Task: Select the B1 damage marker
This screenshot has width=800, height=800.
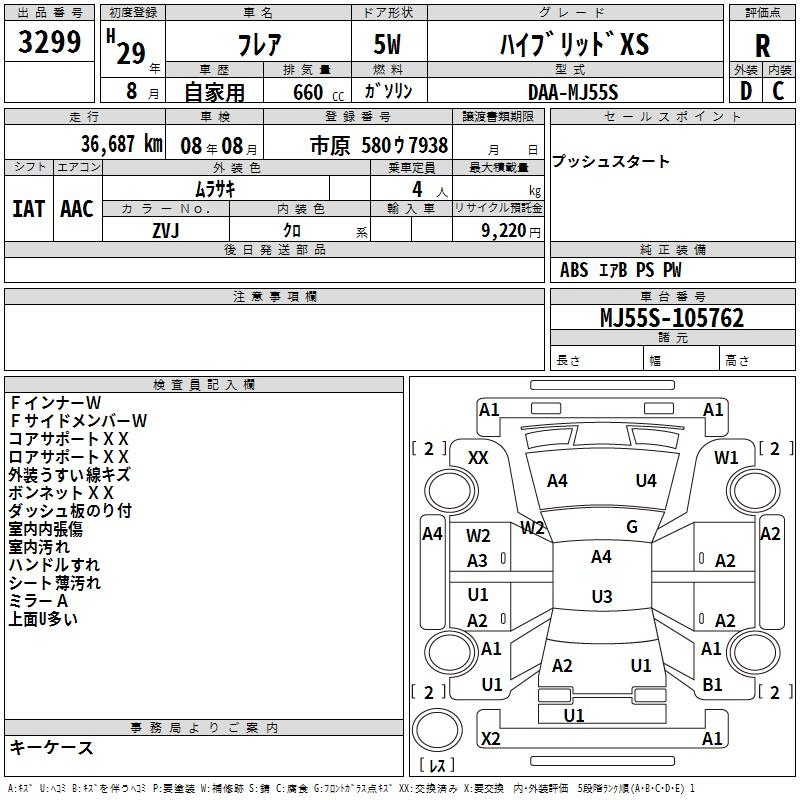Action: [712, 685]
